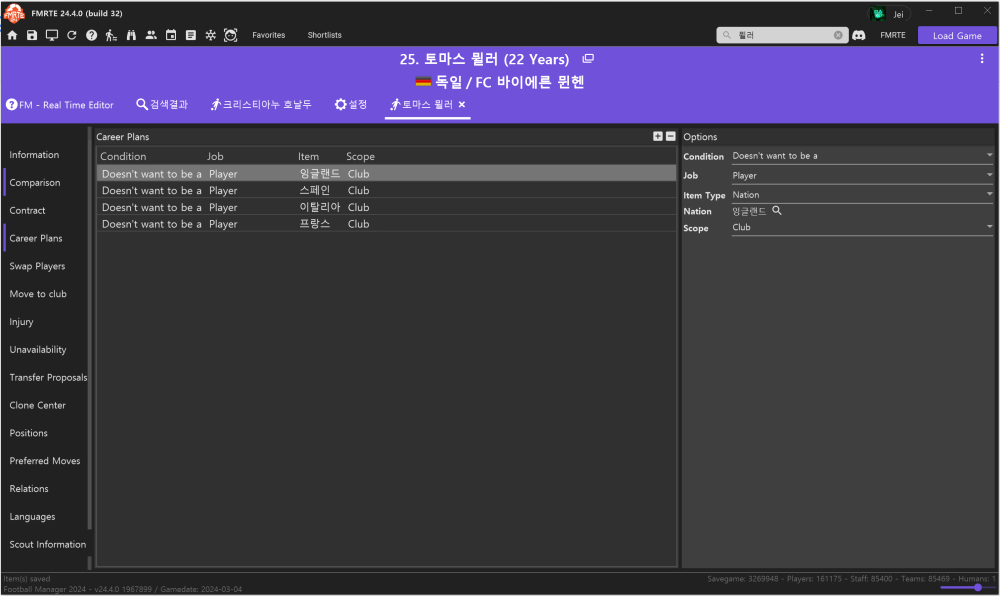Clear the search box with X icon

pos(838,36)
